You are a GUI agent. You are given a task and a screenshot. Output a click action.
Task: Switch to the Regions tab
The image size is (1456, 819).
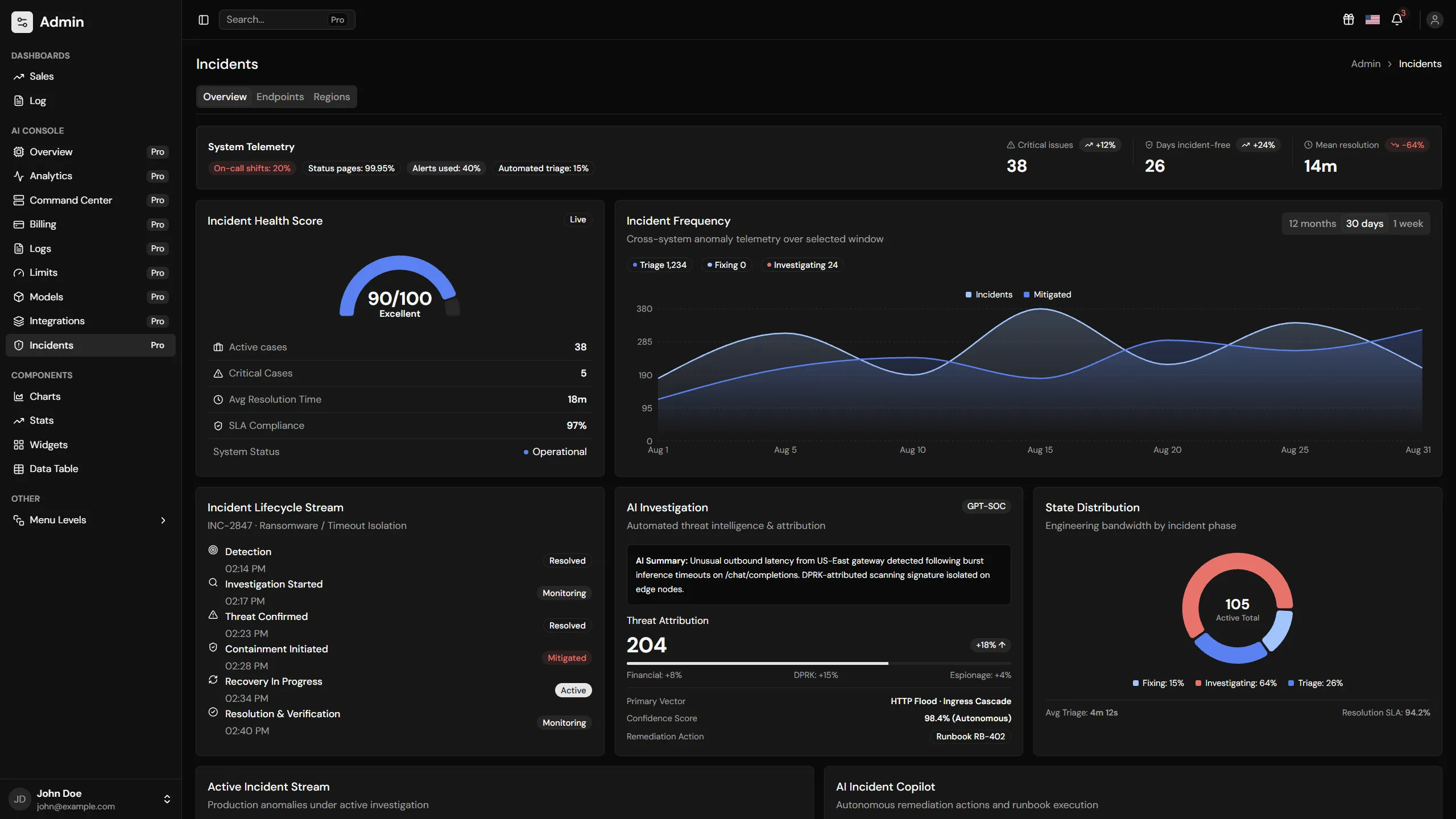[332, 97]
